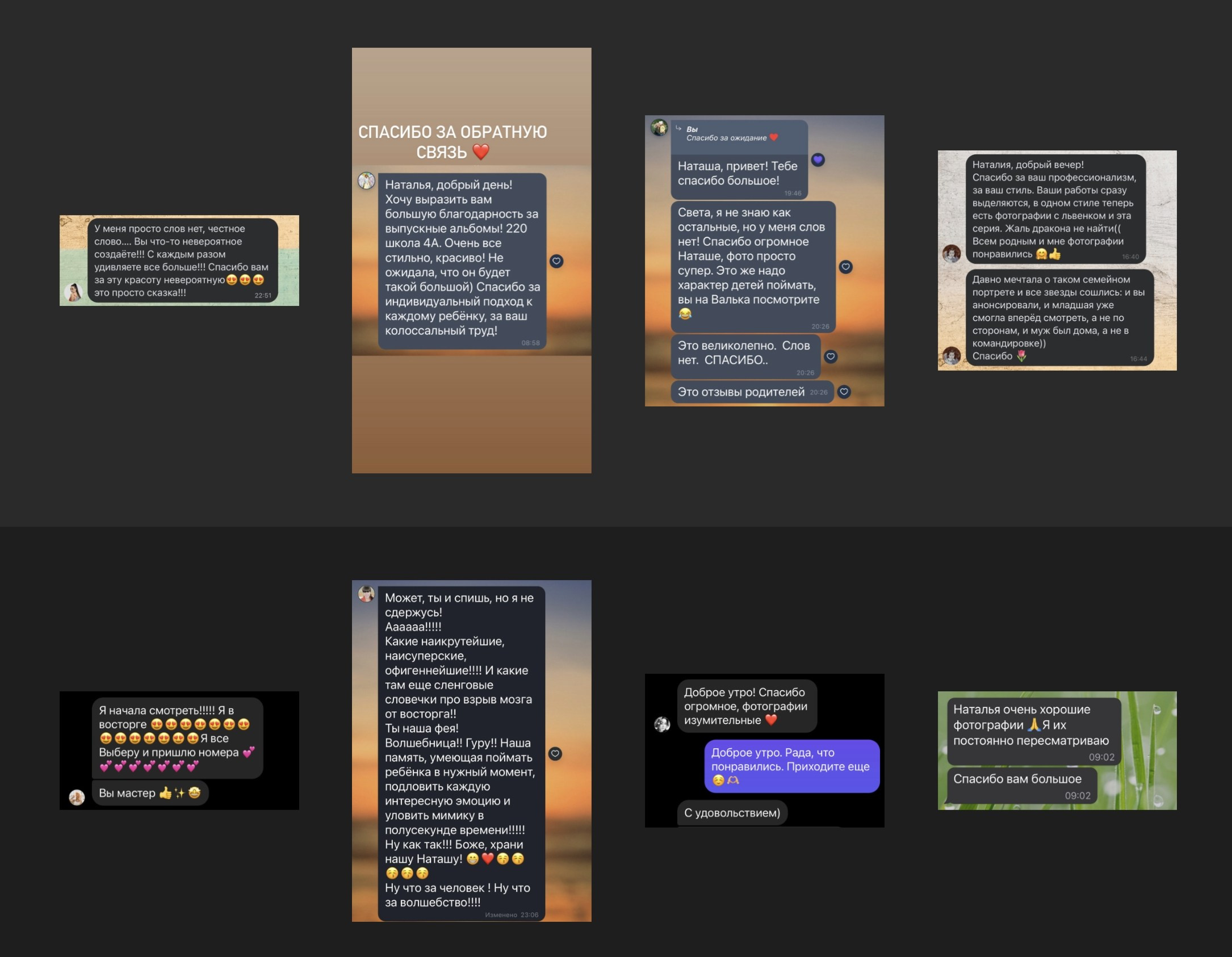Open avatar next to 'Спасибо за ожидание' reply
Image resolution: width=1232 pixels, height=957 pixels.
pyautogui.click(x=659, y=127)
